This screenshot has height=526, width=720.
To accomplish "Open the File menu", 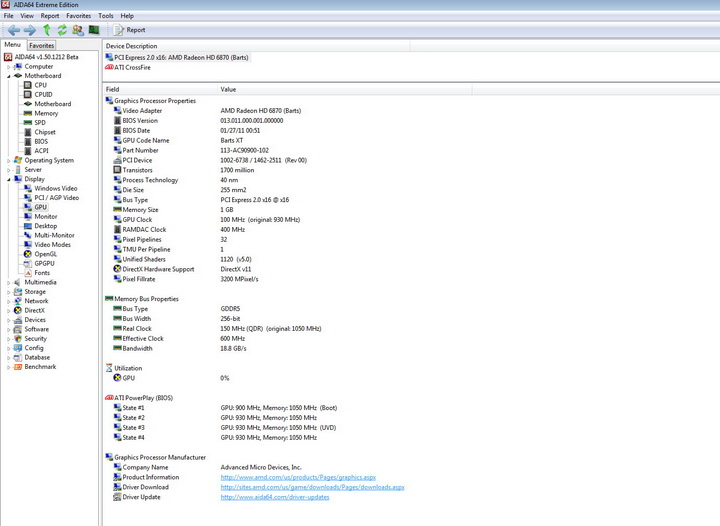I will (x=8, y=16).
